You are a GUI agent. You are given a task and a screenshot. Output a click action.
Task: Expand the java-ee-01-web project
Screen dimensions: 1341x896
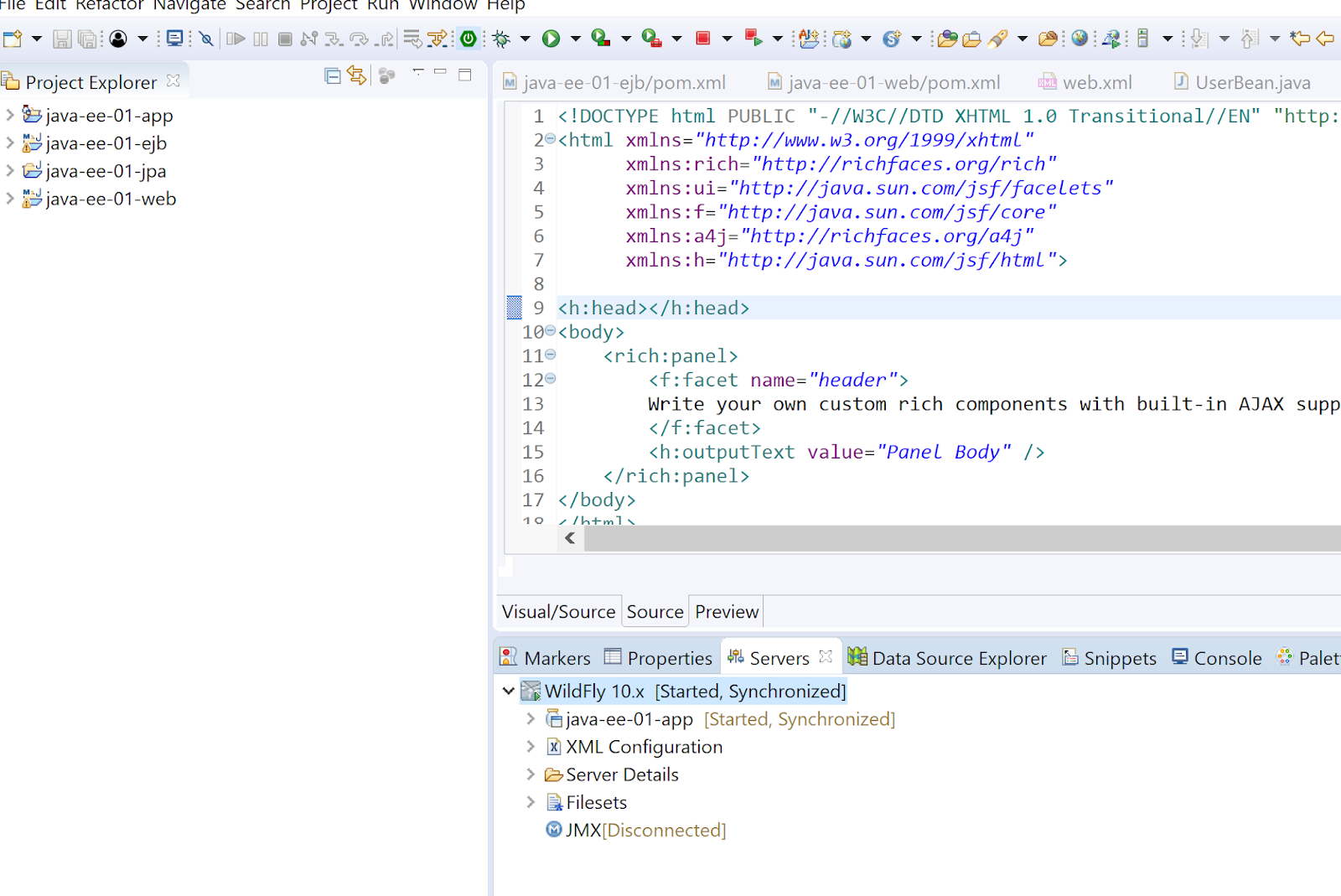(x=10, y=198)
